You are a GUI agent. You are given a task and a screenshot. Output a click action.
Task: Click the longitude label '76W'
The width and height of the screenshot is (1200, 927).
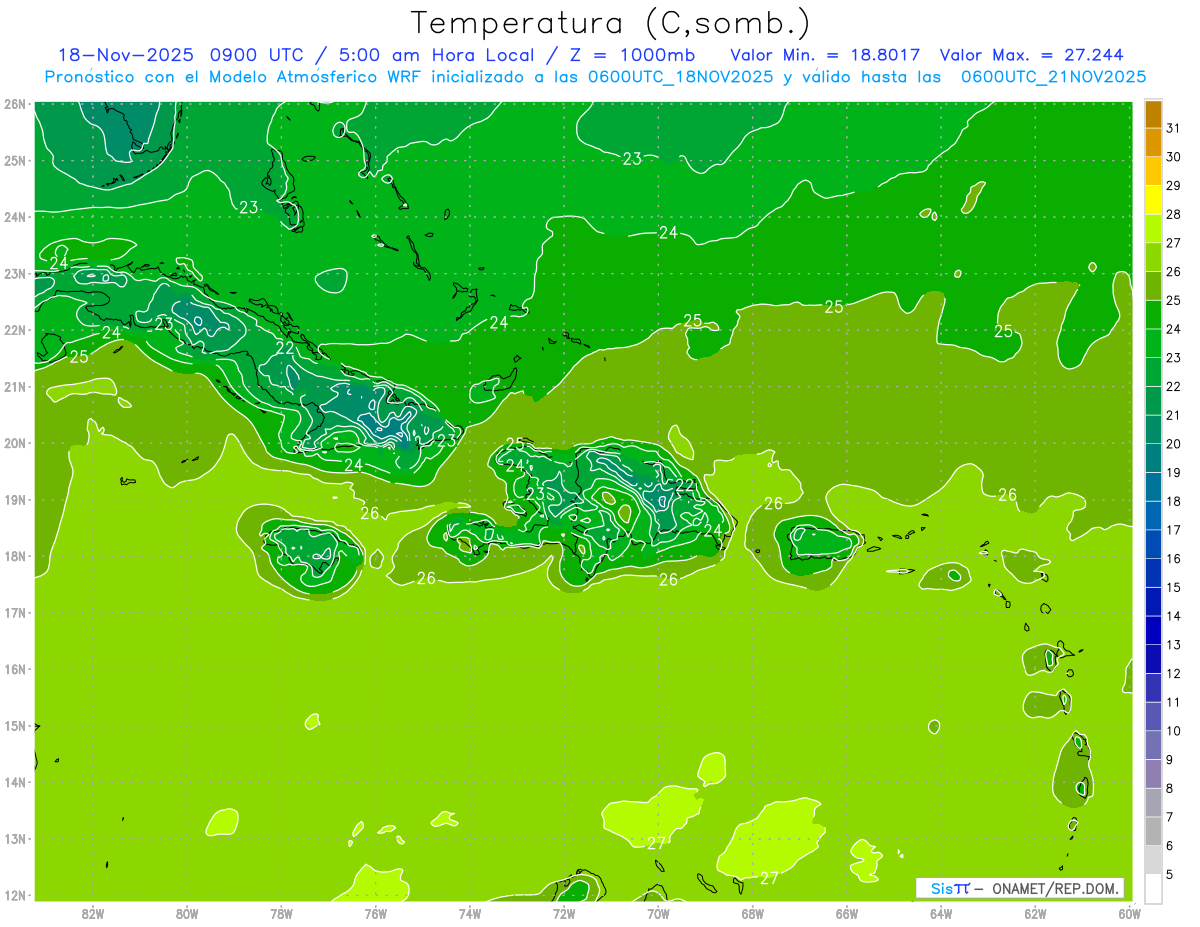(x=376, y=913)
